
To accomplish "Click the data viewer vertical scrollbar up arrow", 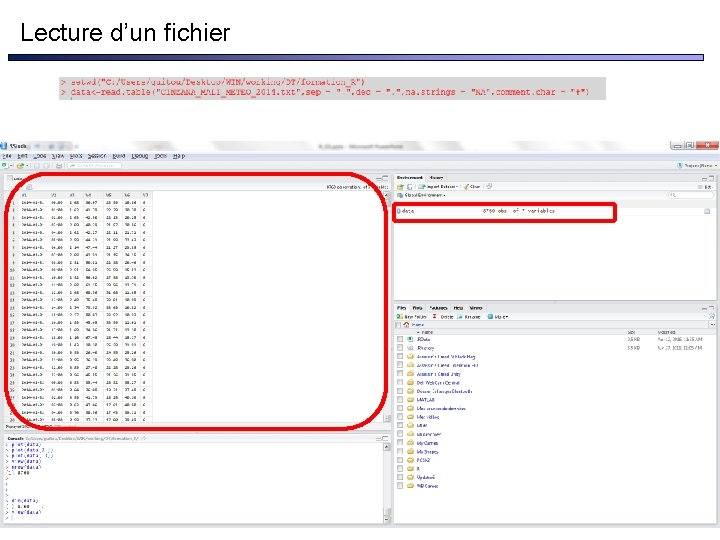I will (387, 195).
